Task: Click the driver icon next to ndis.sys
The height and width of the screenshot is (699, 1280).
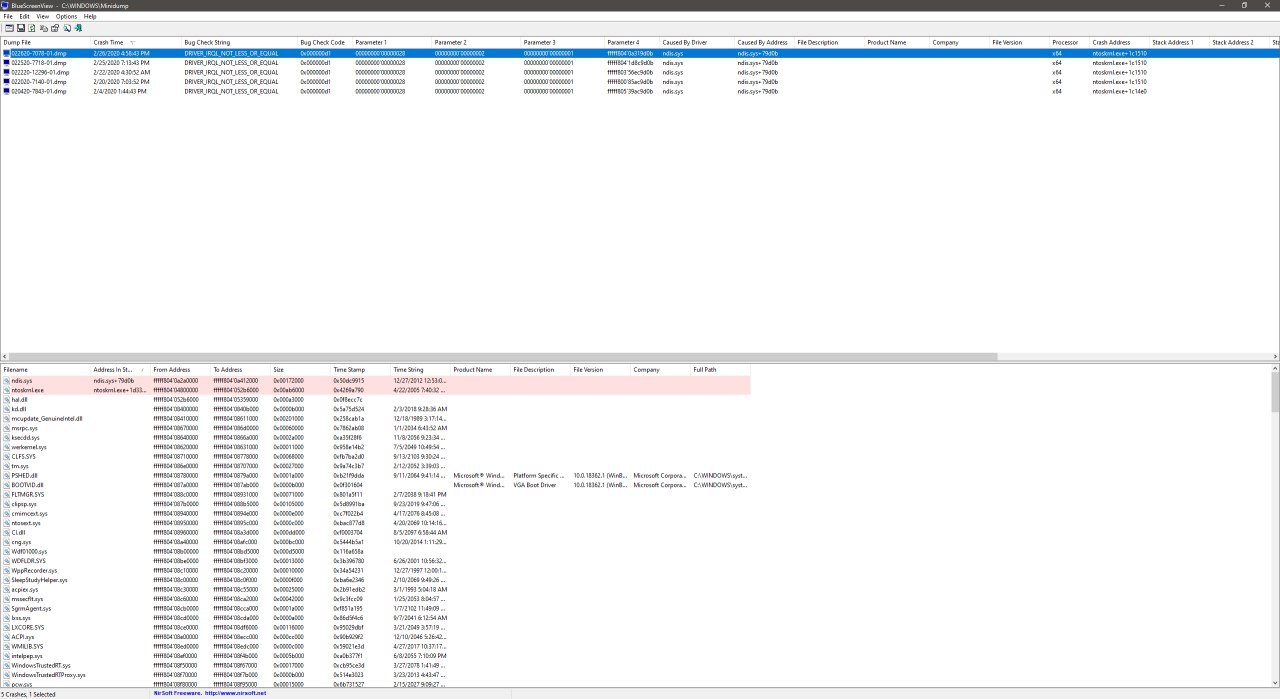Action: click(x=7, y=381)
